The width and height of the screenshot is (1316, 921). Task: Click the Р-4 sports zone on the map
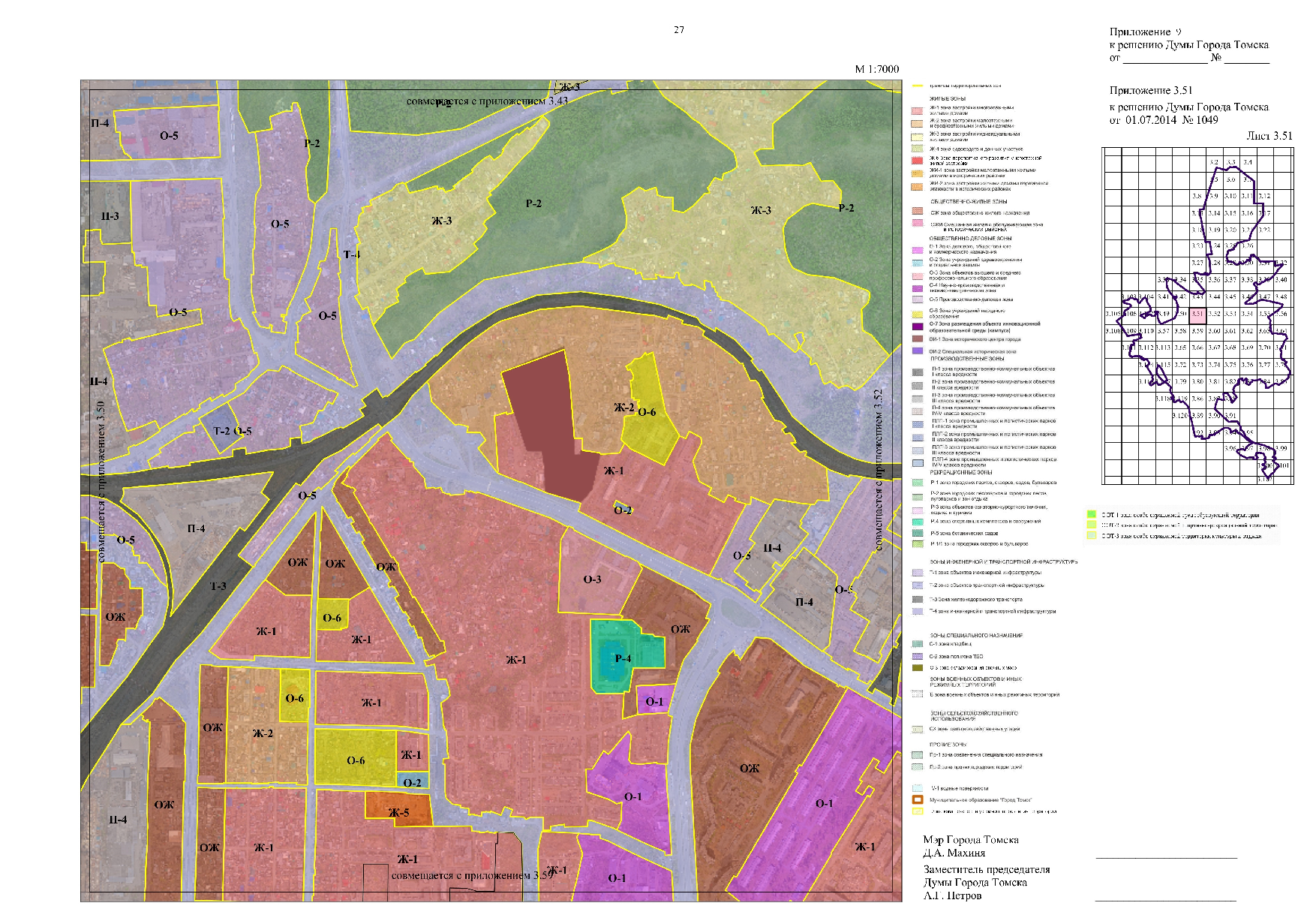tap(623, 658)
